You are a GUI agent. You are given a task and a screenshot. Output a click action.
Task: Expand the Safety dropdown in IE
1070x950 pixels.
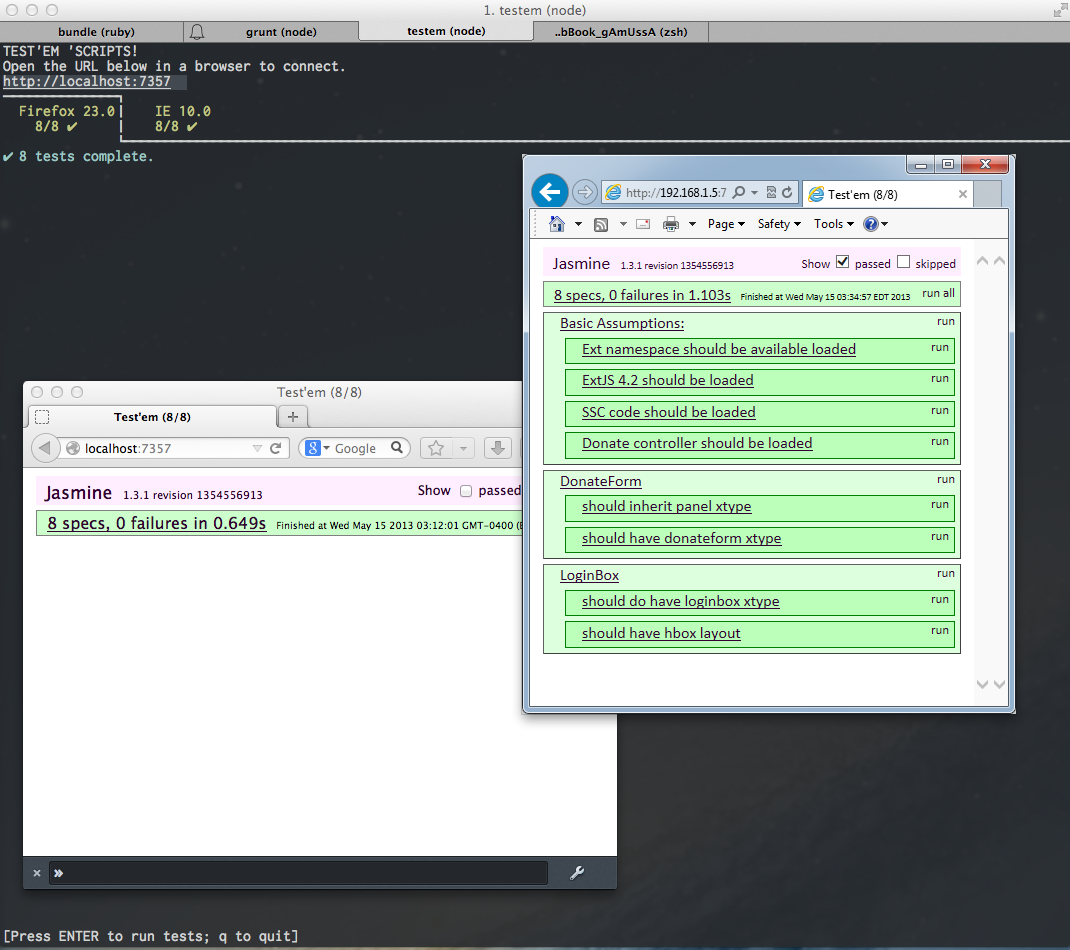click(x=779, y=224)
